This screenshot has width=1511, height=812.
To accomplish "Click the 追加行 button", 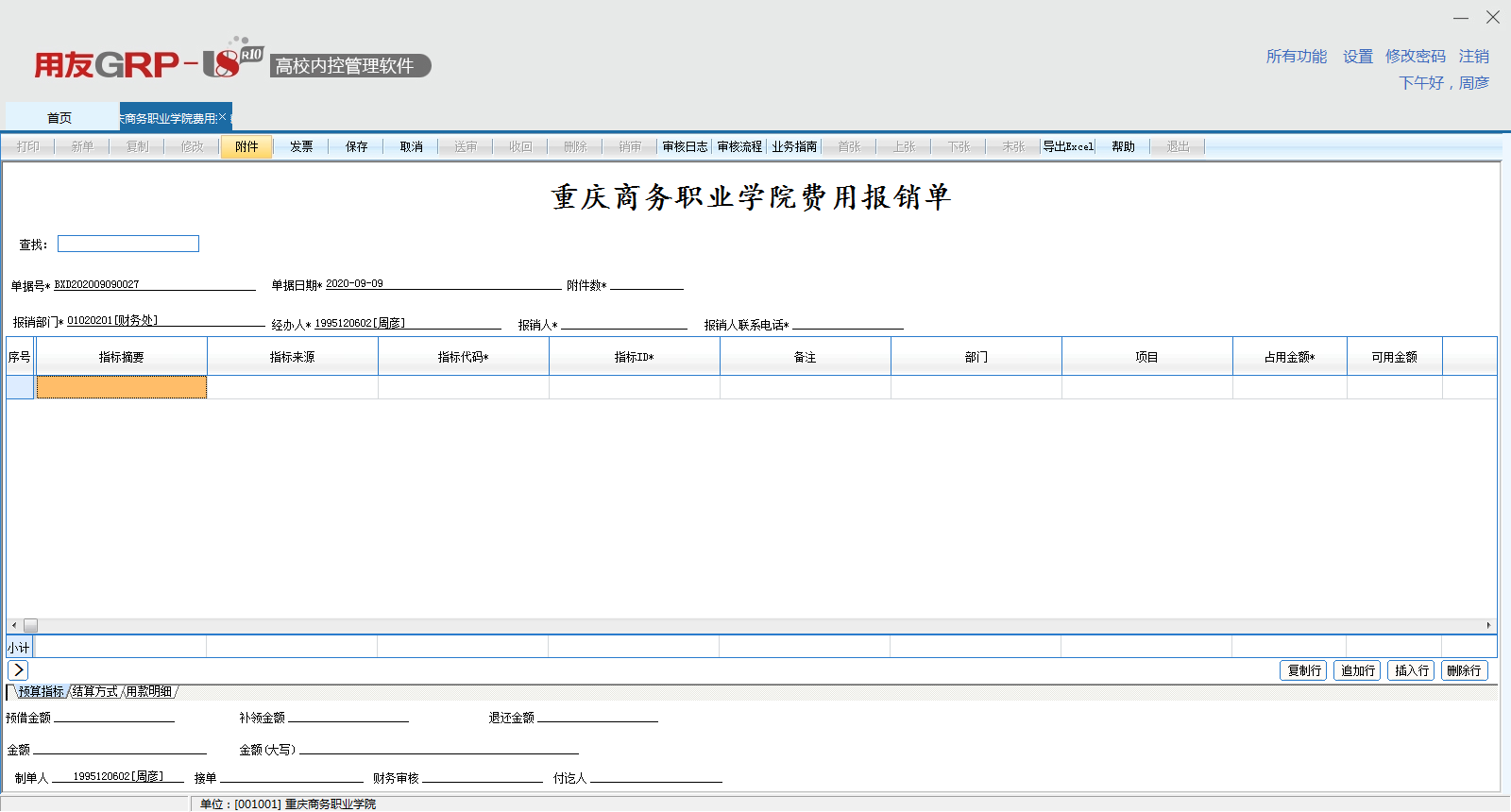I will [x=1357, y=670].
